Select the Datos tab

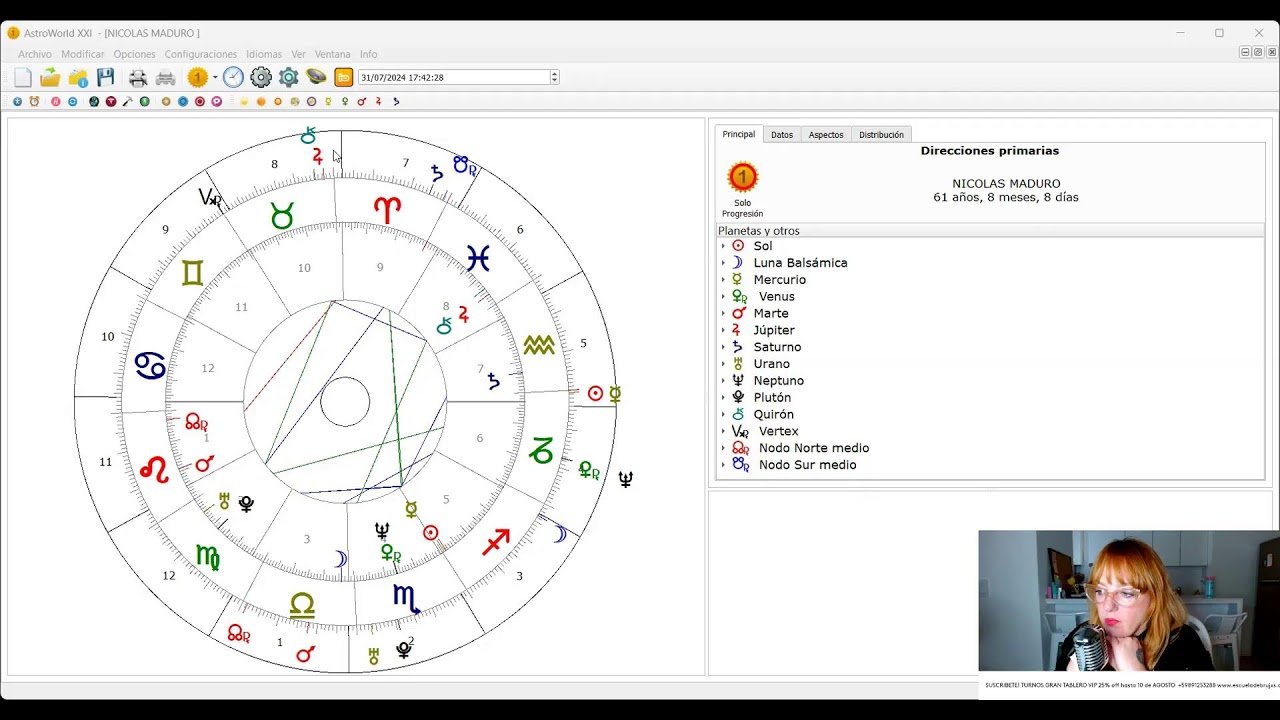tap(781, 134)
